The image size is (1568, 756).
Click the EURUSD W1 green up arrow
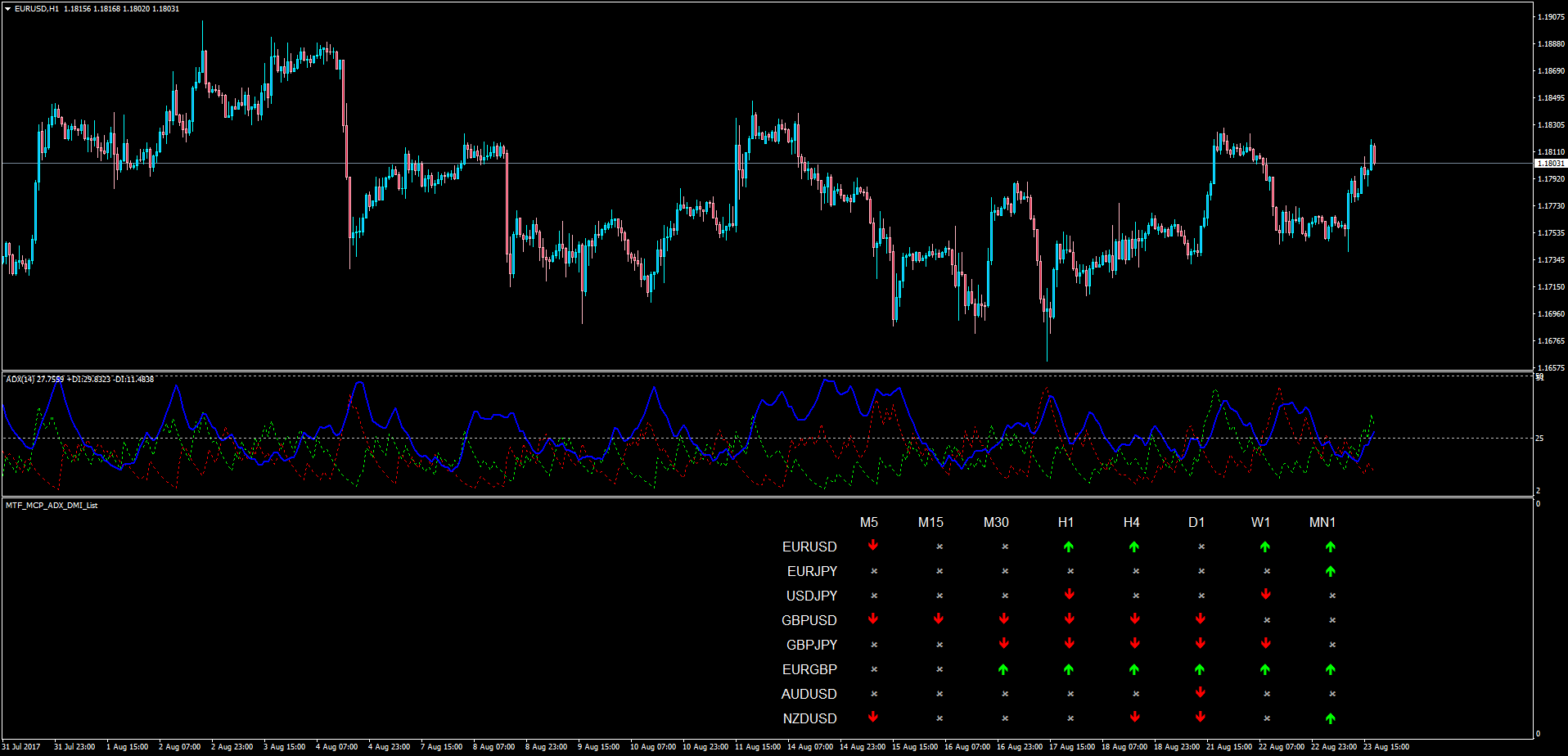[x=1265, y=547]
